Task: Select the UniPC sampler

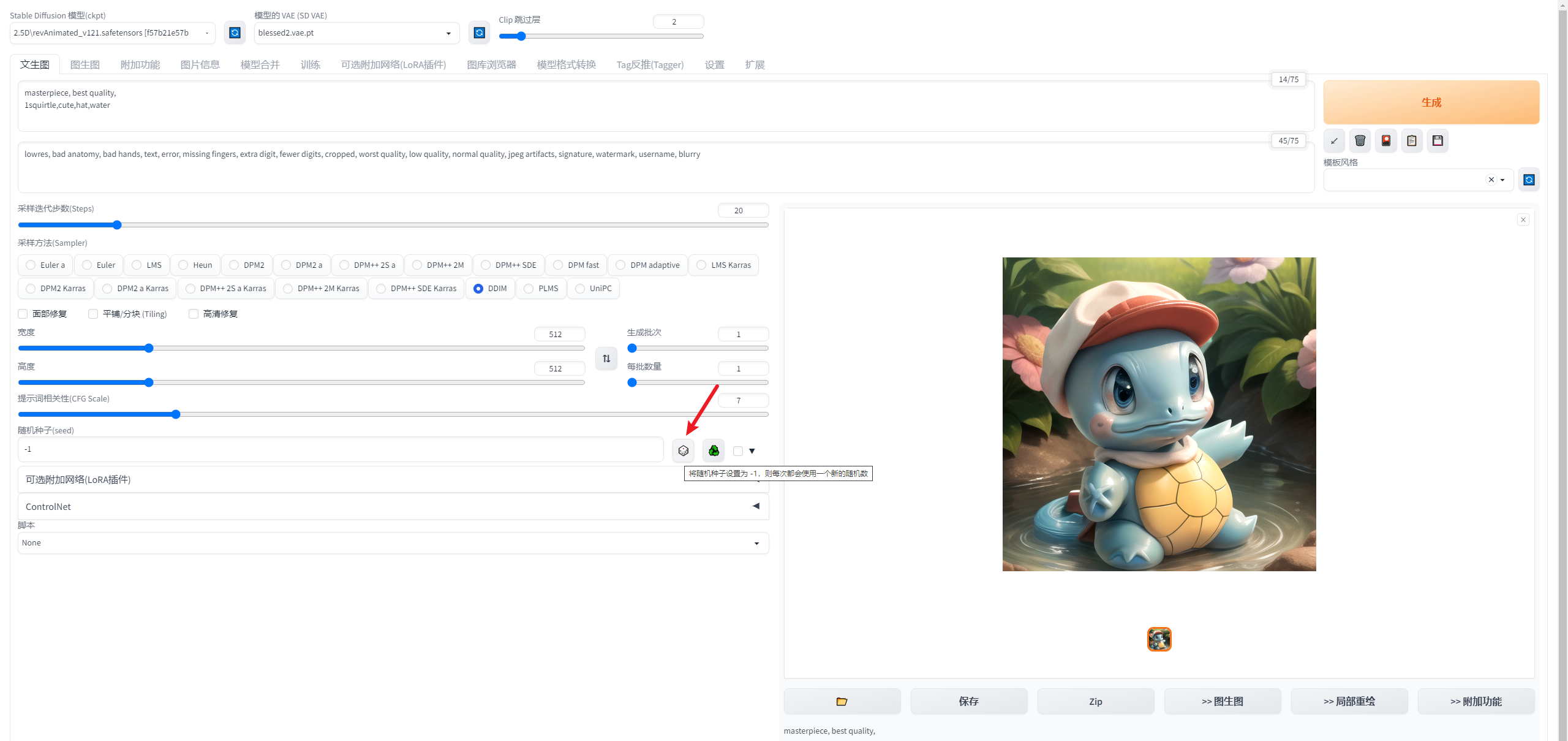Action: point(594,288)
